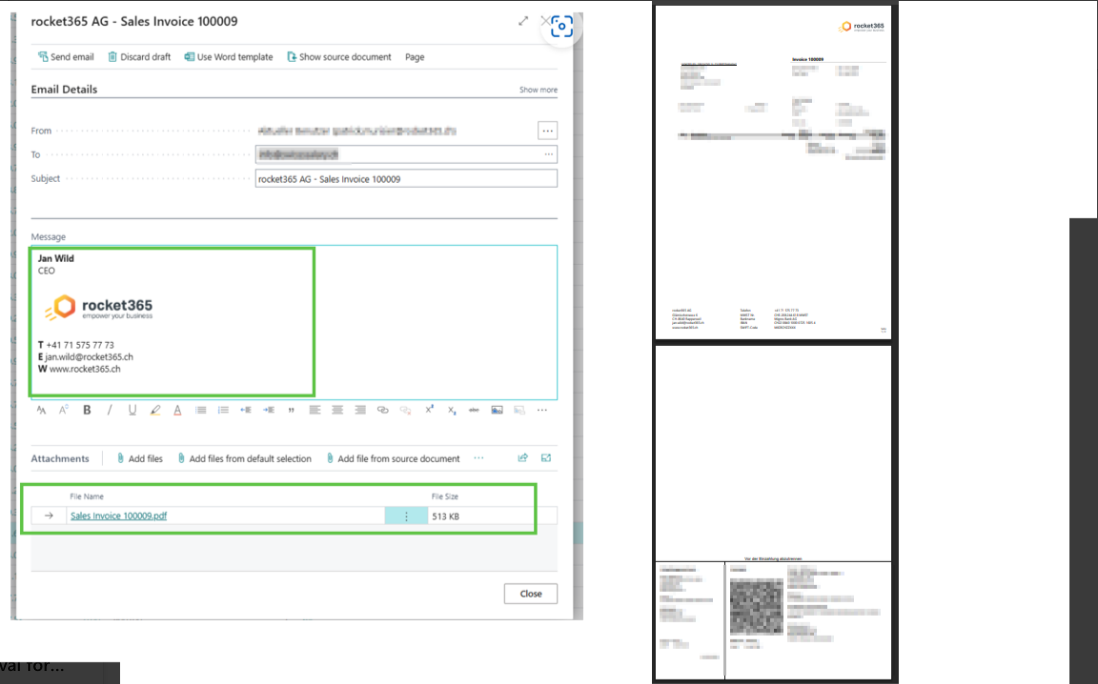This screenshot has height=684, width=1098.
Task: Insert image into message
Action: (496, 410)
